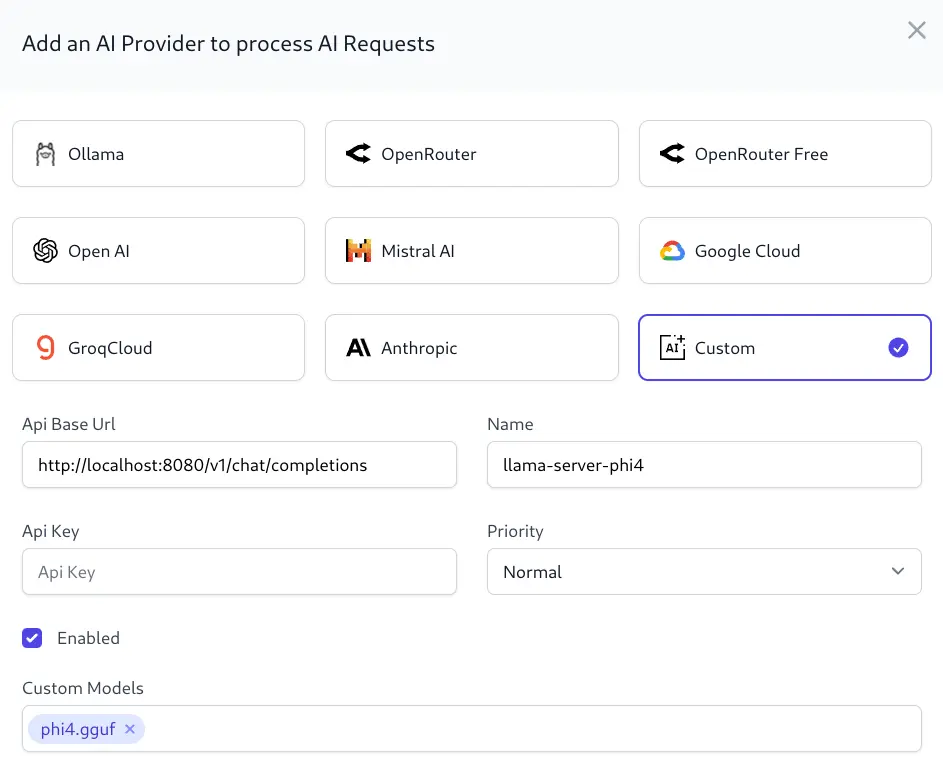Screen dimensions: 943x782
Task: Select the Ollama llama icon
Action: [45, 154]
